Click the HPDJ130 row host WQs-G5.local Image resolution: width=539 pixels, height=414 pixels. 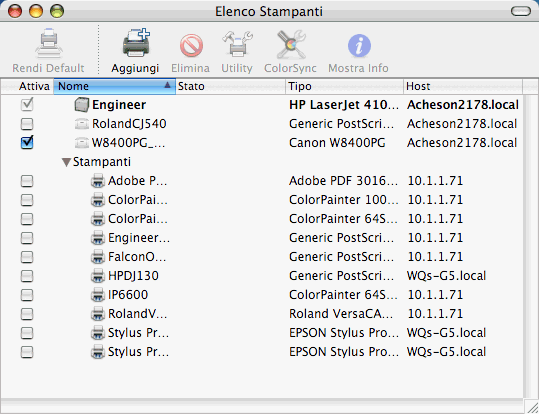tap(447, 276)
